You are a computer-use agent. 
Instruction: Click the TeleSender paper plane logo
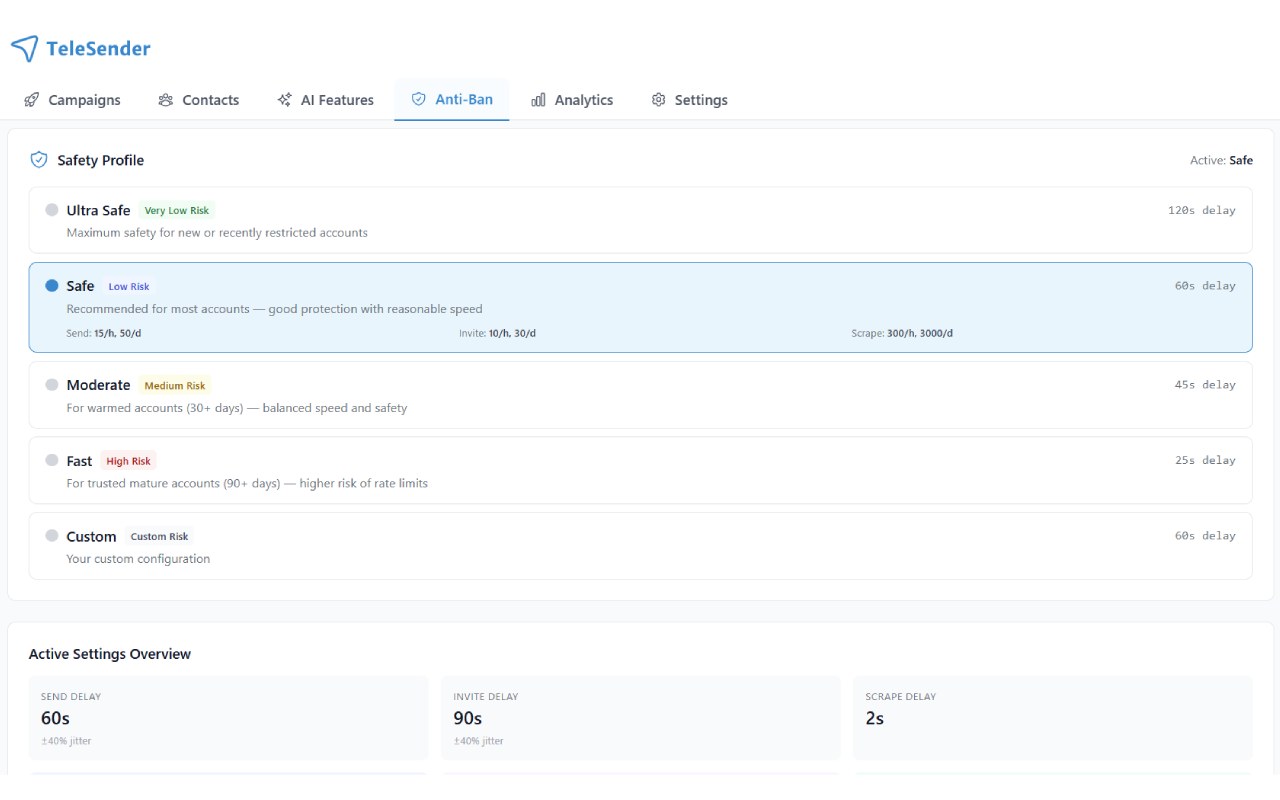pyautogui.click(x=25, y=48)
